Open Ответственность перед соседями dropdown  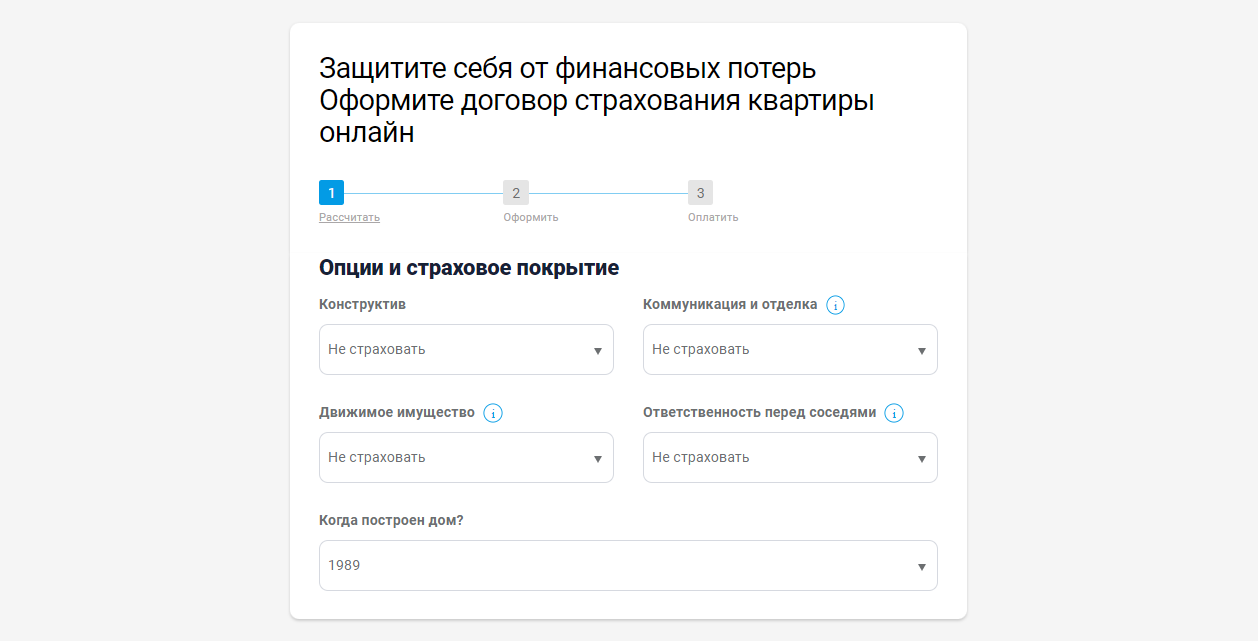click(790, 458)
